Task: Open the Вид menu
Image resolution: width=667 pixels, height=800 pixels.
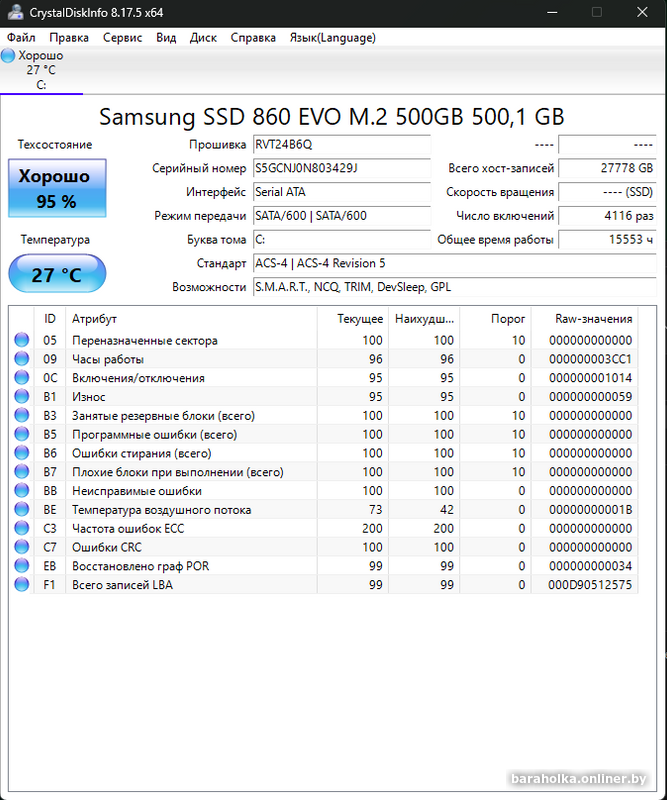Action: [166, 38]
